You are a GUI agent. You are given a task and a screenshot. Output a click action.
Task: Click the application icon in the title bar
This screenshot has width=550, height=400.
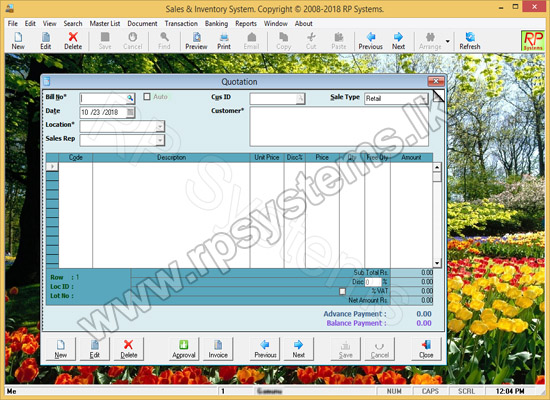point(10,8)
